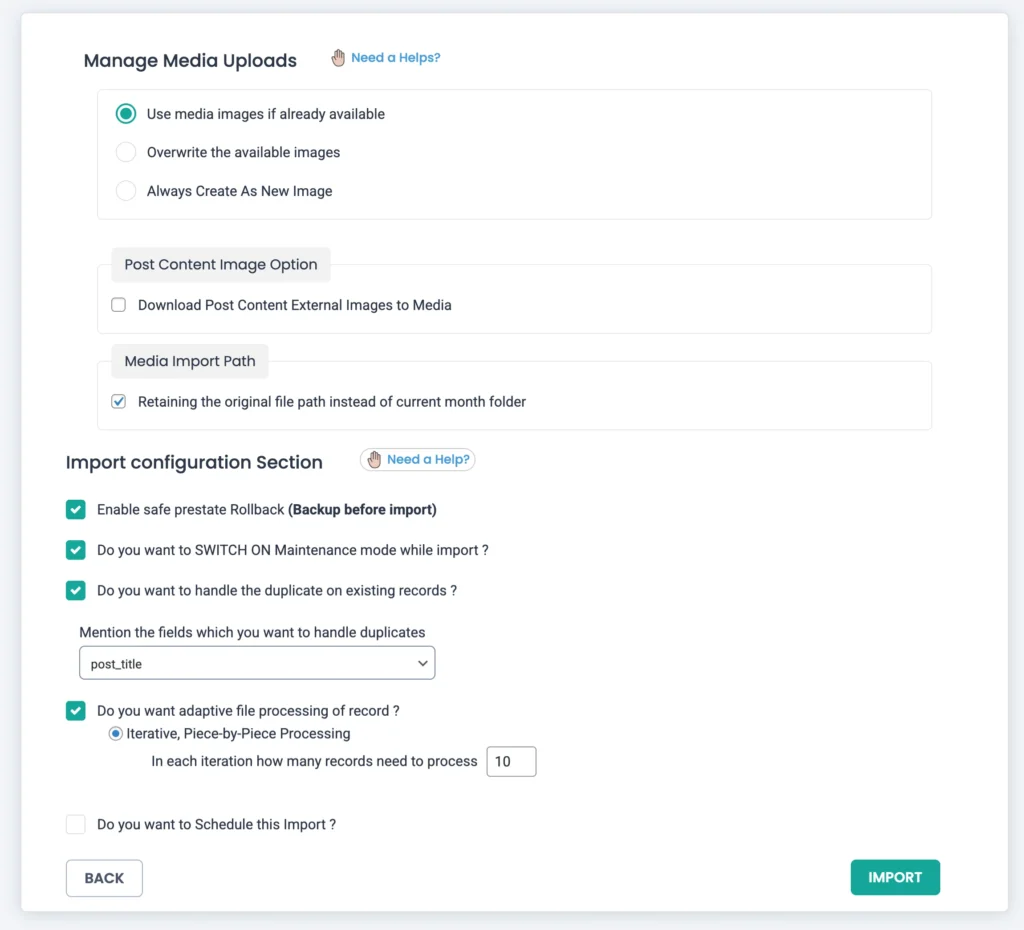Disable handling duplicates on existing records
Image resolution: width=1024 pixels, height=930 pixels.
[75, 590]
